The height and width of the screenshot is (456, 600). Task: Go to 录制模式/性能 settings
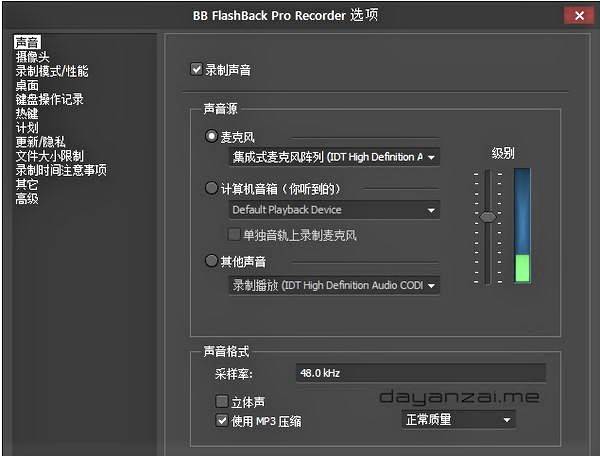click(x=51, y=71)
